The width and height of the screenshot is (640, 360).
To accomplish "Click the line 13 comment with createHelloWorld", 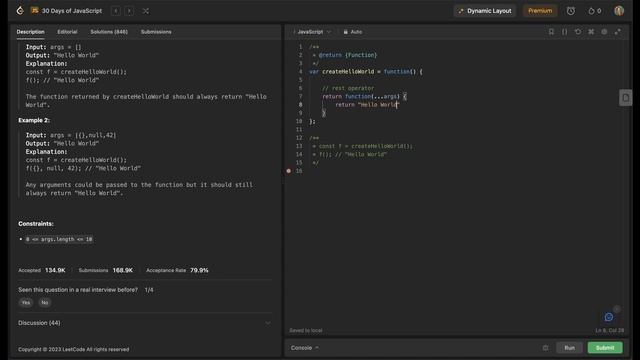I will 362,146.
